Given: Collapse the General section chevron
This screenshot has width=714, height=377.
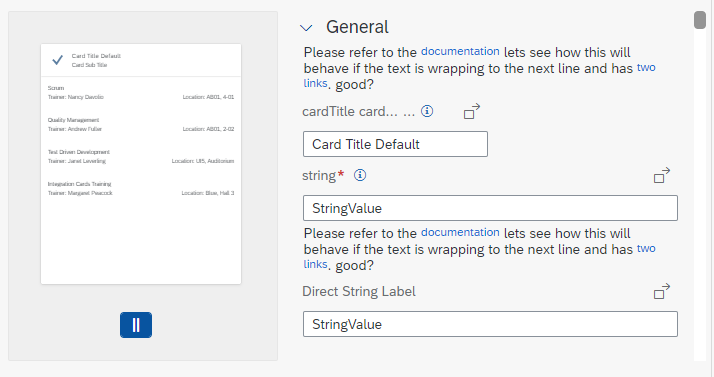Looking at the screenshot, I should tap(306, 28).
